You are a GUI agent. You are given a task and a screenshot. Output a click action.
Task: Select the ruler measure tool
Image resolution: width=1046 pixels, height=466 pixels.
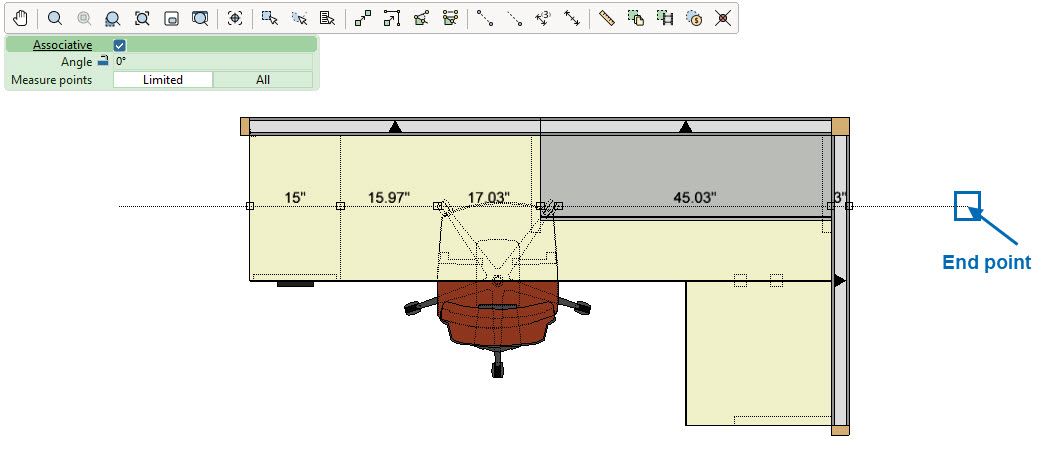[606, 18]
